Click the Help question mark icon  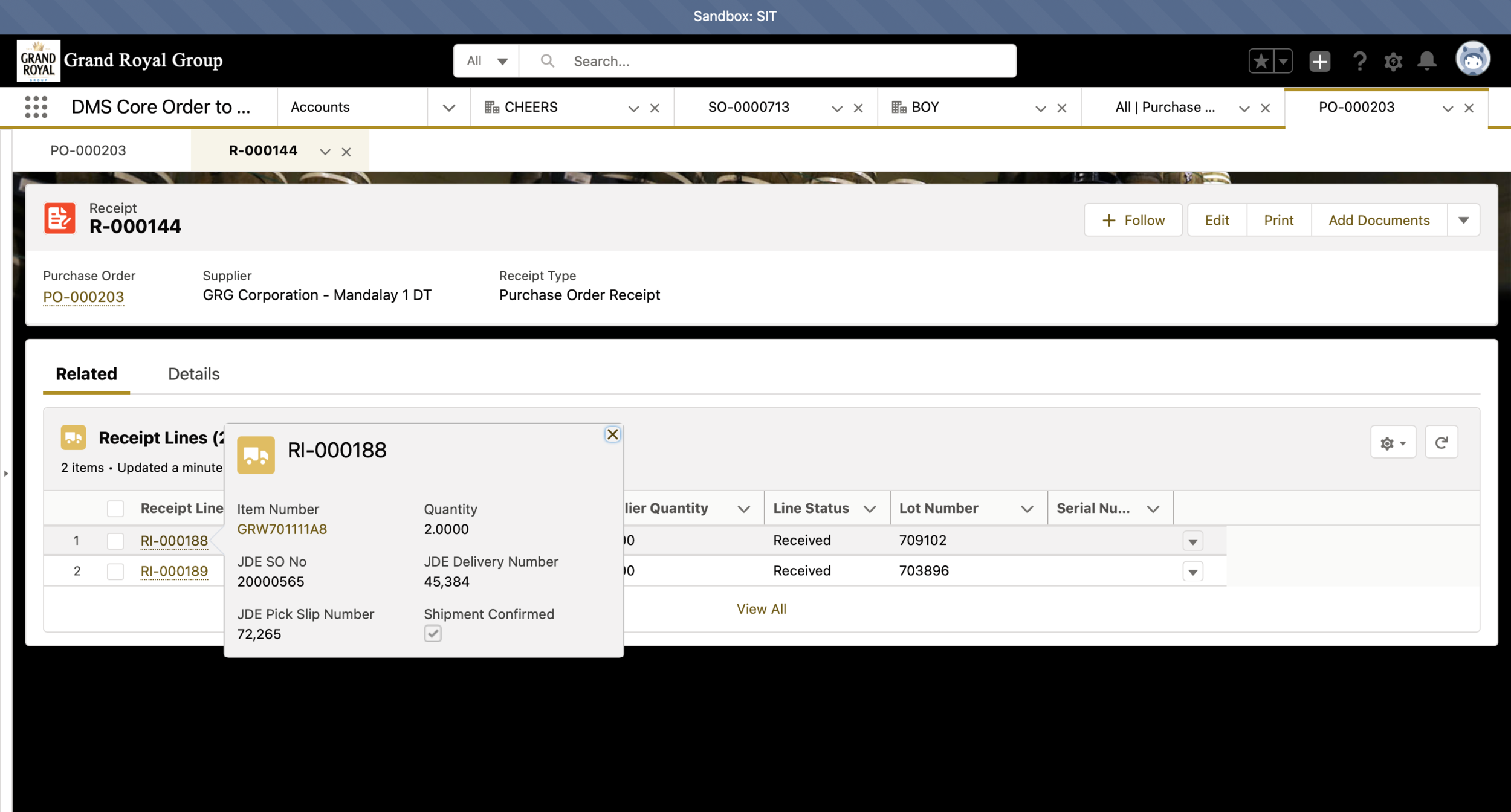(1359, 61)
